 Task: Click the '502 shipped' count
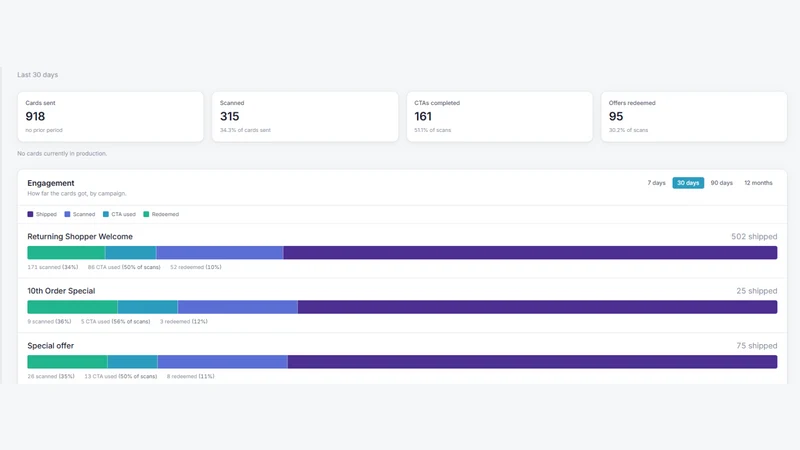[754, 236]
